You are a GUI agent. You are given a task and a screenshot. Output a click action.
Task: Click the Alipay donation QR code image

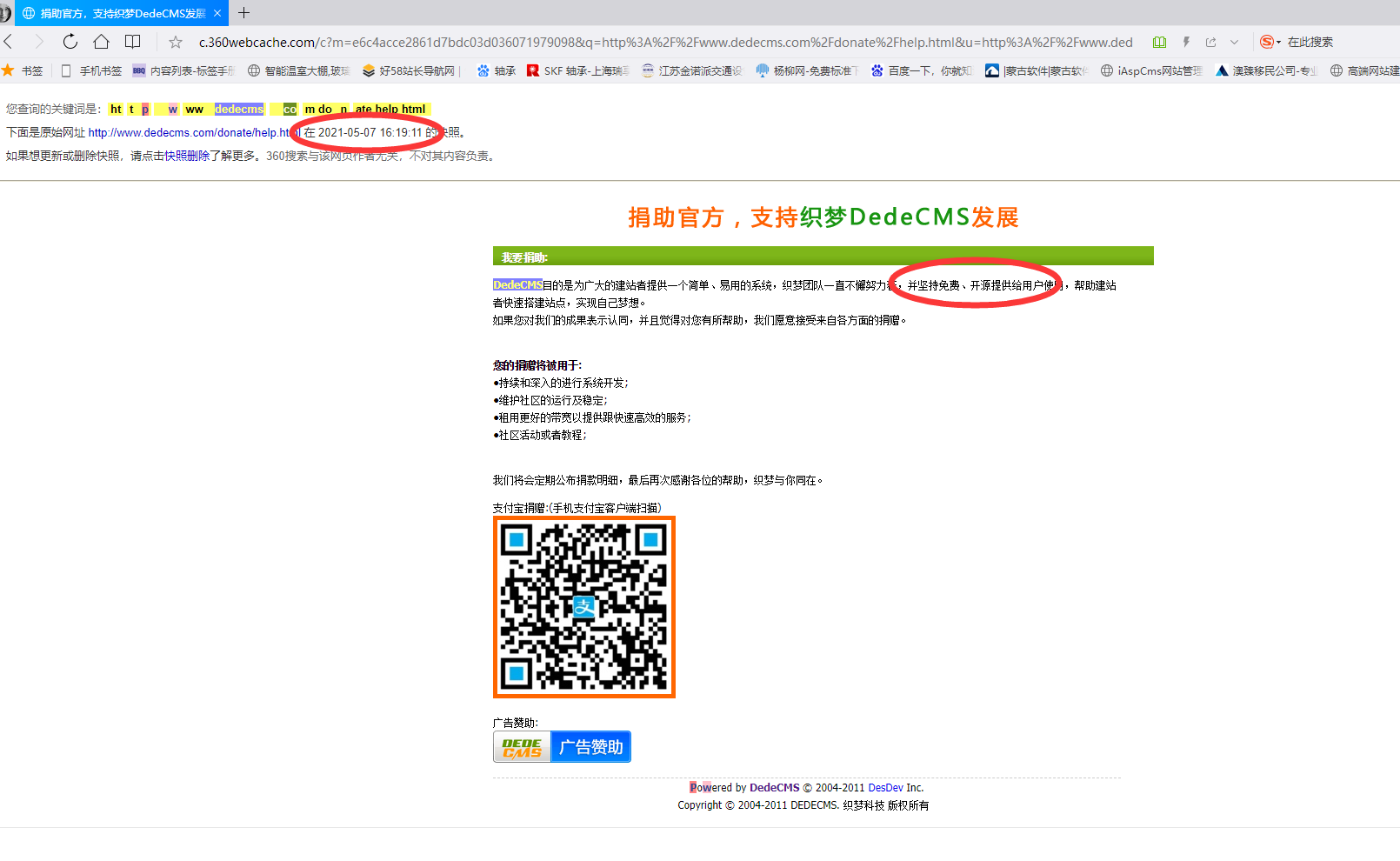pos(584,607)
